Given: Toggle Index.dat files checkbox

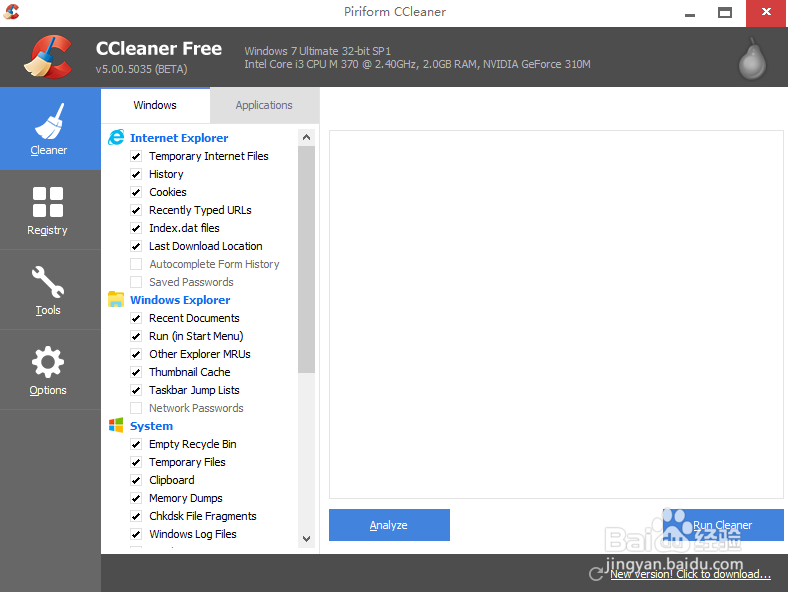Looking at the screenshot, I should (136, 228).
